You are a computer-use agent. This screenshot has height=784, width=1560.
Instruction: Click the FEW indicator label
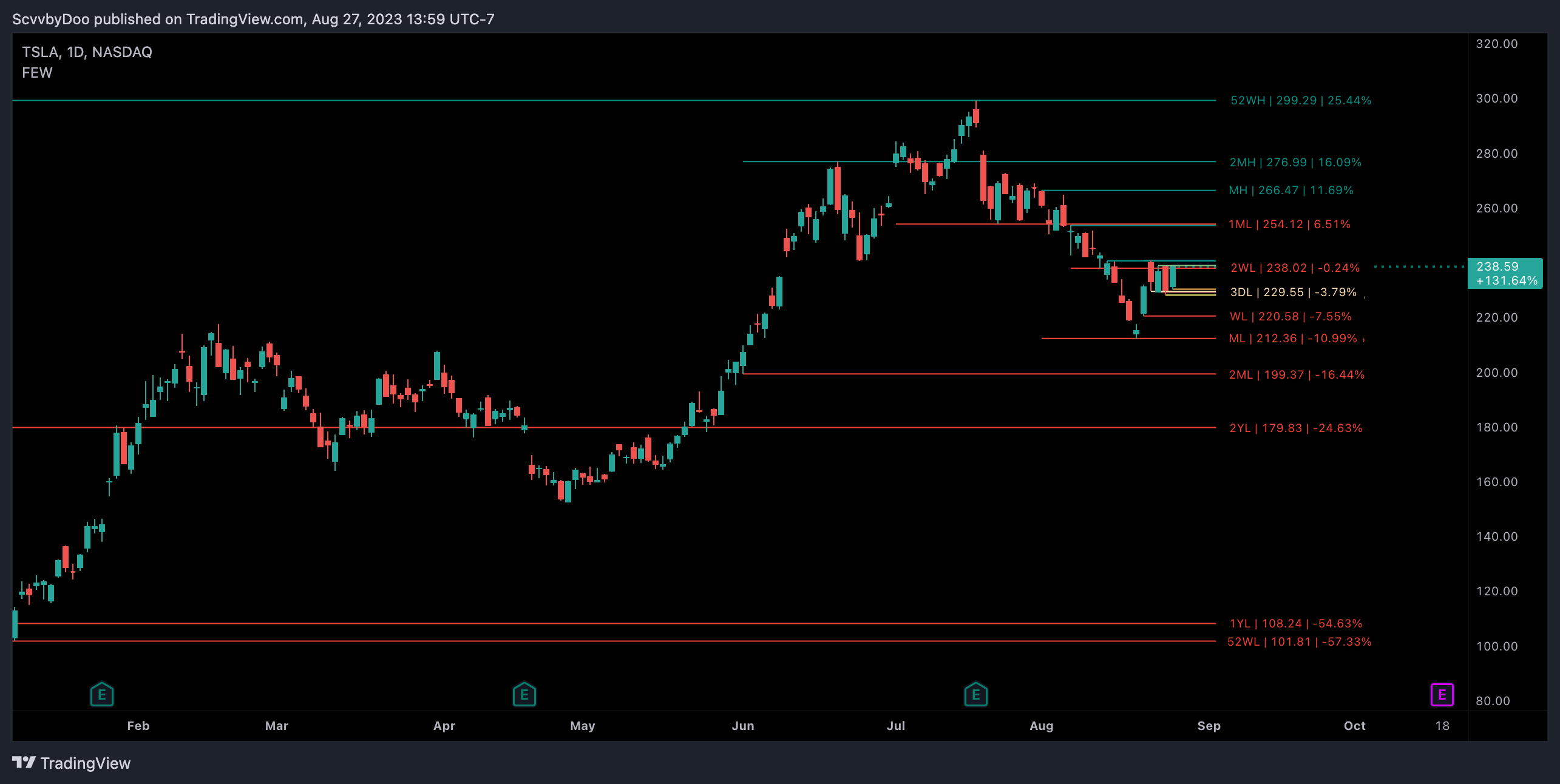[x=38, y=73]
